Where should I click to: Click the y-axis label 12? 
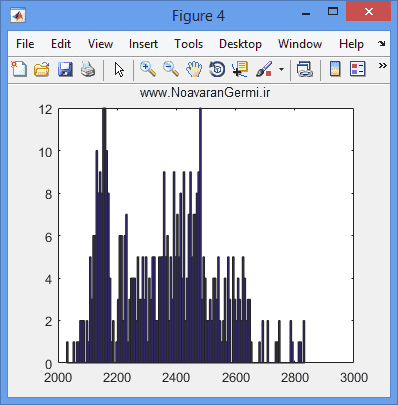[45, 109]
